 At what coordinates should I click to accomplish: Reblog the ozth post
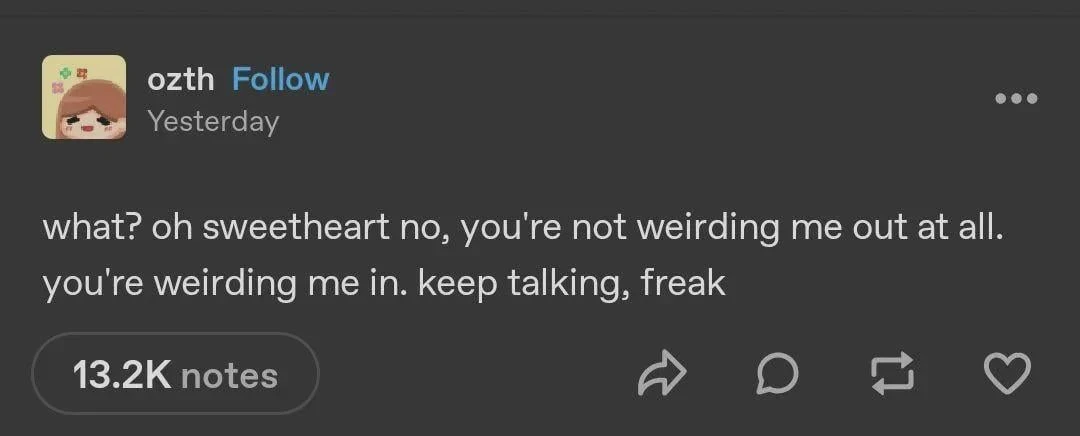pyautogui.click(x=893, y=375)
